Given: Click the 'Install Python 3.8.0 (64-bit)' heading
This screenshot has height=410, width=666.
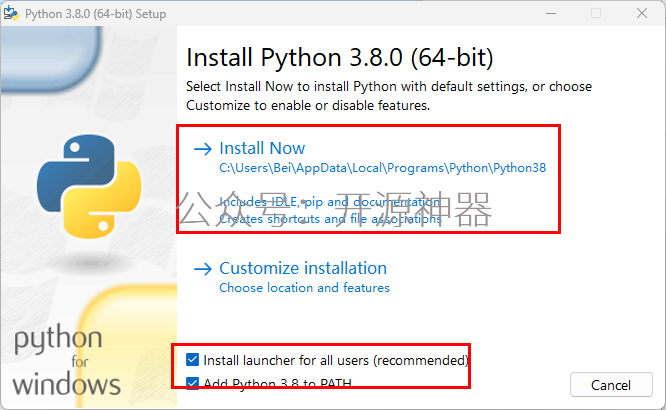Looking at the screenshot, I should [x=340, y=57].
